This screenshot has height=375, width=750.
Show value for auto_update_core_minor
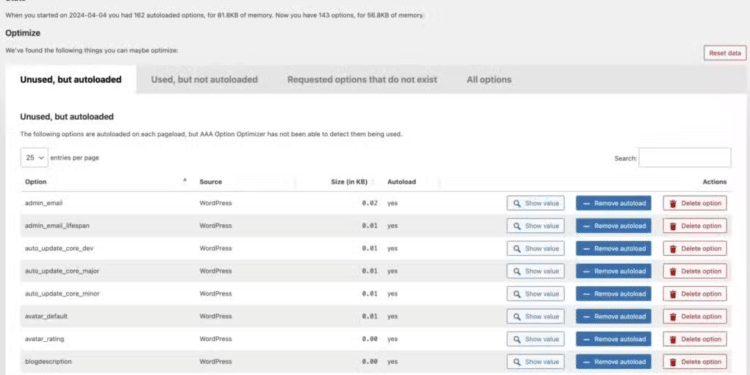535,294
